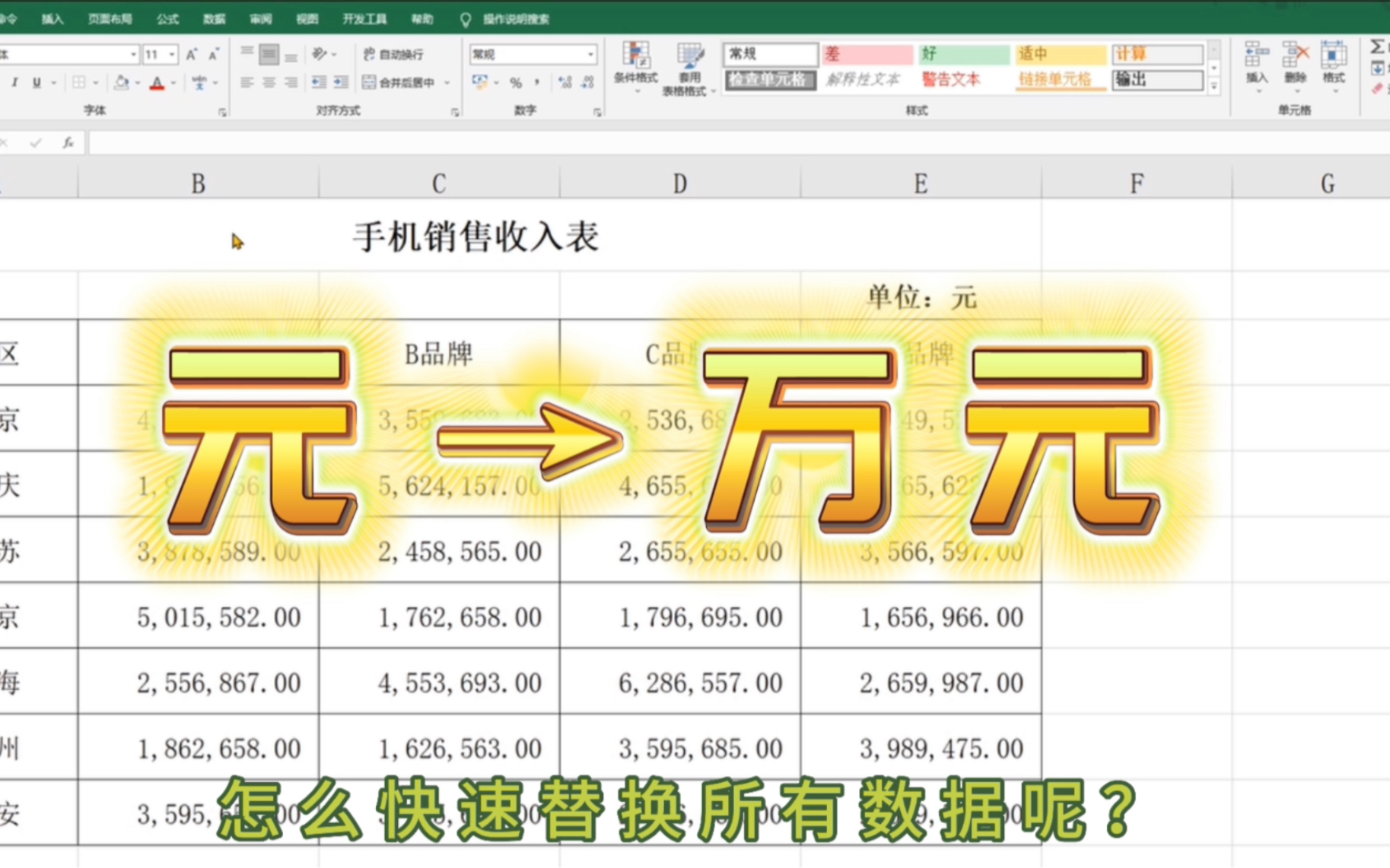The height and width of the screenshot is (868, 1390).
Task: Open the 格式 cell format menu
Action: point(1334,67)
